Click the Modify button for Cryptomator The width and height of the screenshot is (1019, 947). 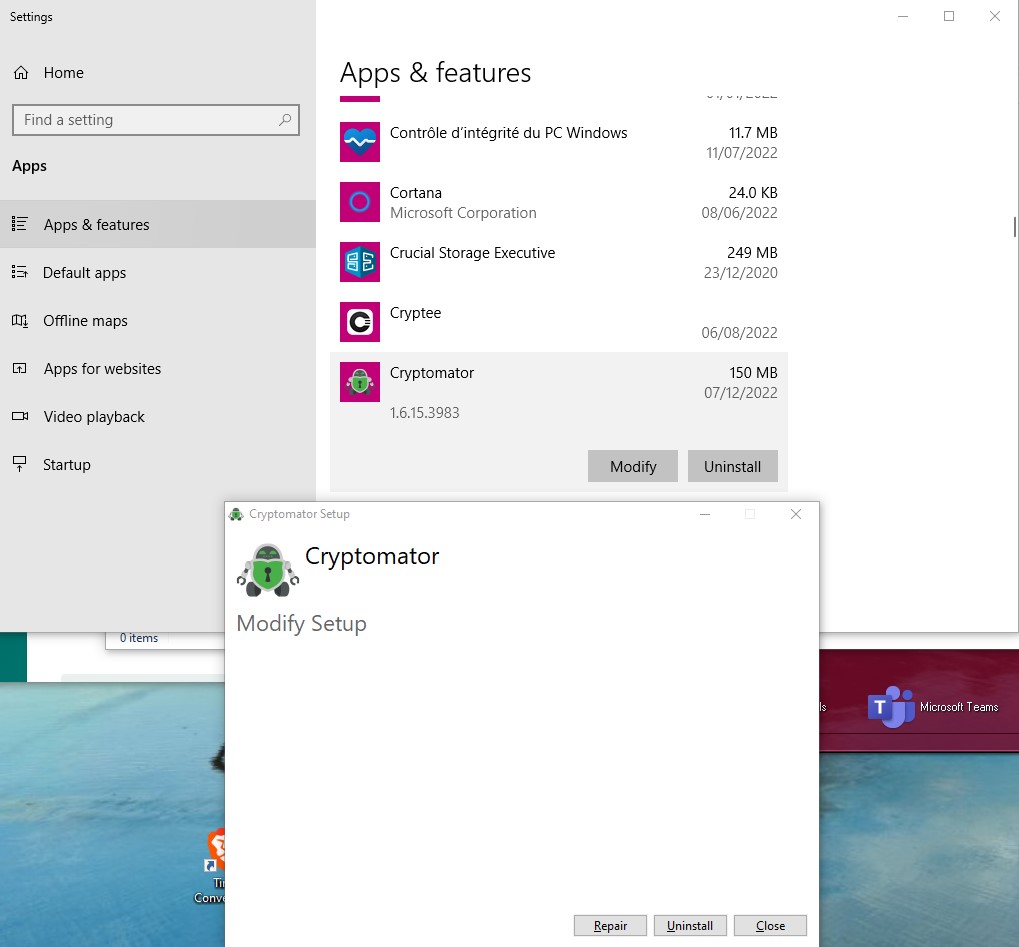632,466
